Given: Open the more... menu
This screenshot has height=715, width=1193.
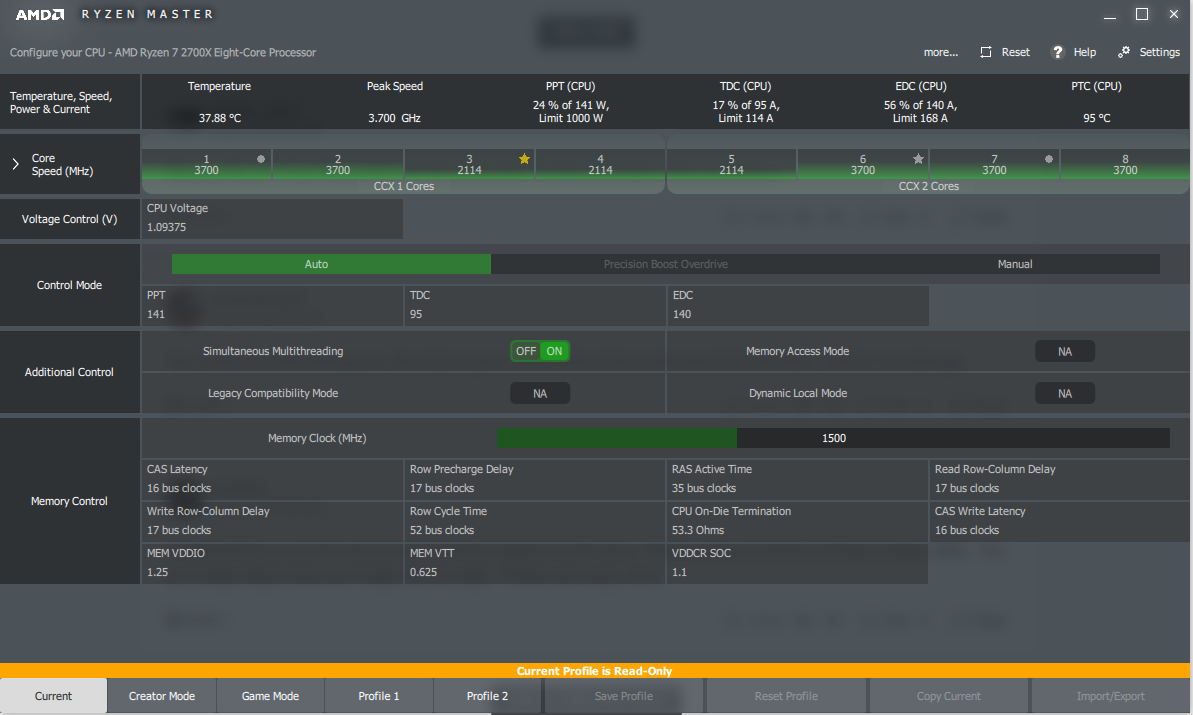Looking at the screenshot, I should 940,52.
